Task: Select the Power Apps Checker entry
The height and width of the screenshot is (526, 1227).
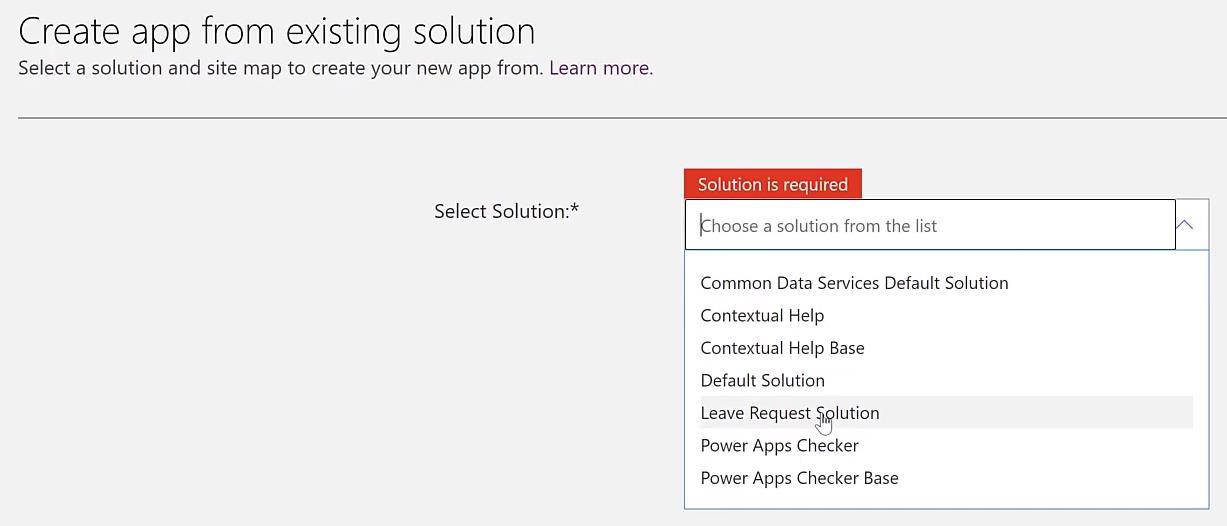Action: 779,445
